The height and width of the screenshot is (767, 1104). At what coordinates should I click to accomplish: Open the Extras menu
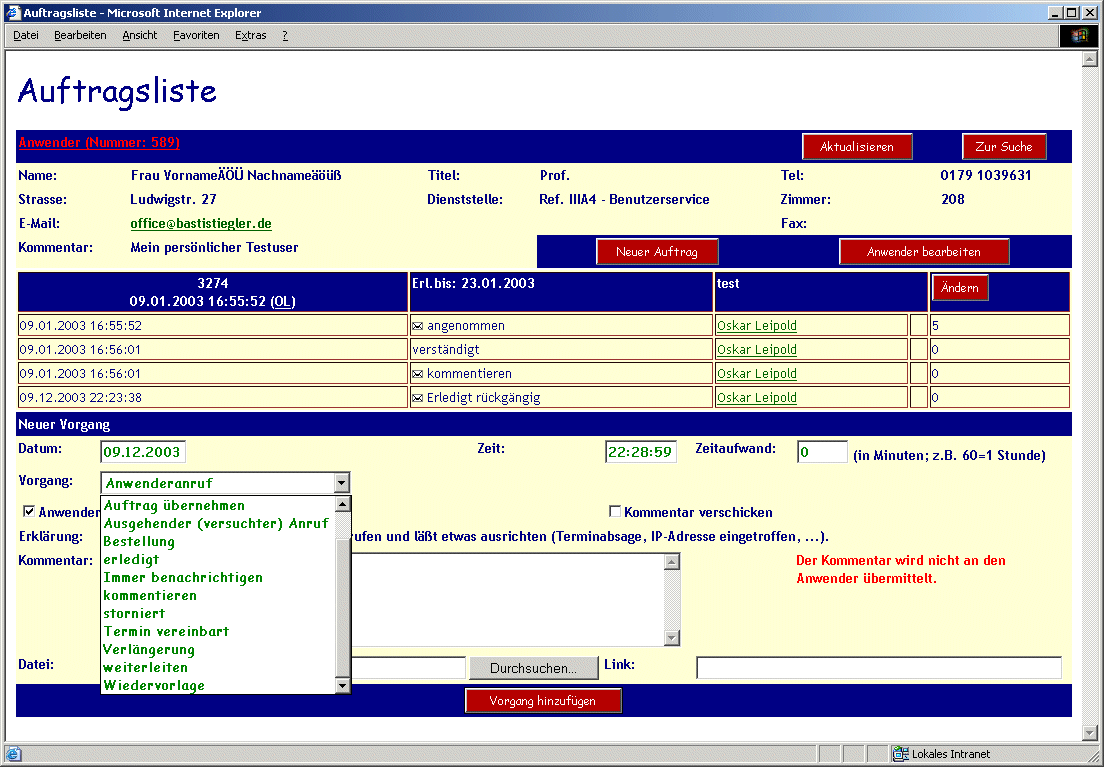[x=251, y=35]
